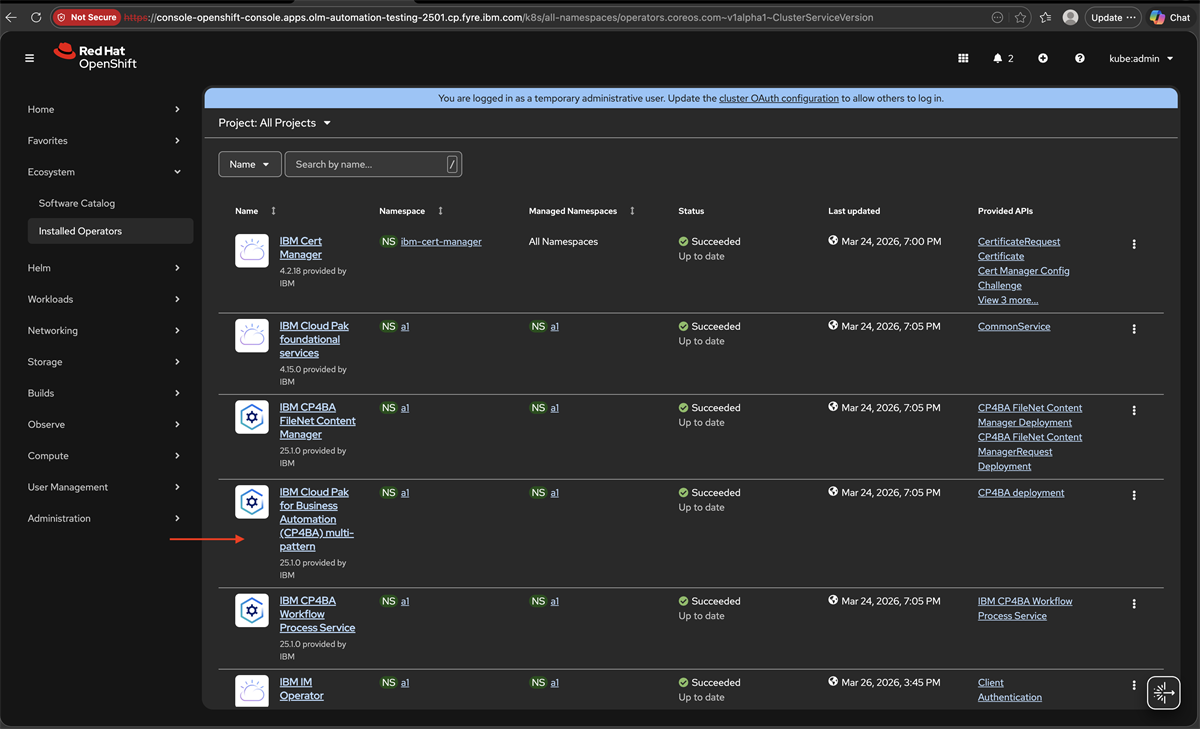Open the CommonService provided API link
This screenshot has height=729, width=1200.
1014,327
